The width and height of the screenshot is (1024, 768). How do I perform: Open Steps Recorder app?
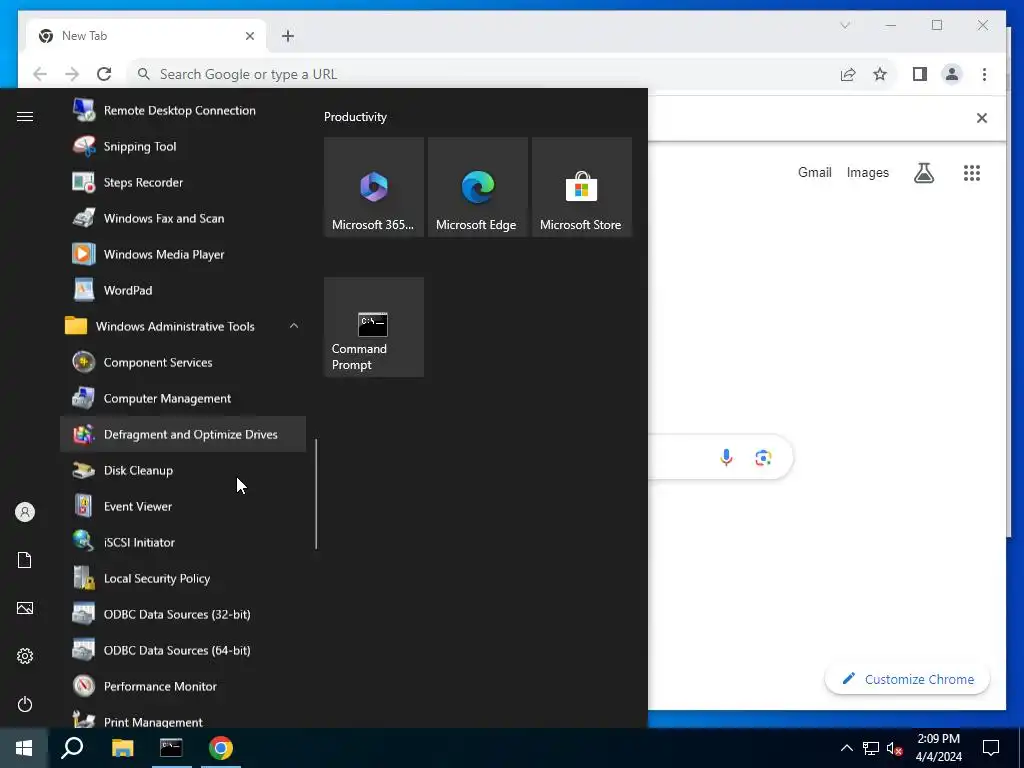pyautogui.click(x=183, y=182)
